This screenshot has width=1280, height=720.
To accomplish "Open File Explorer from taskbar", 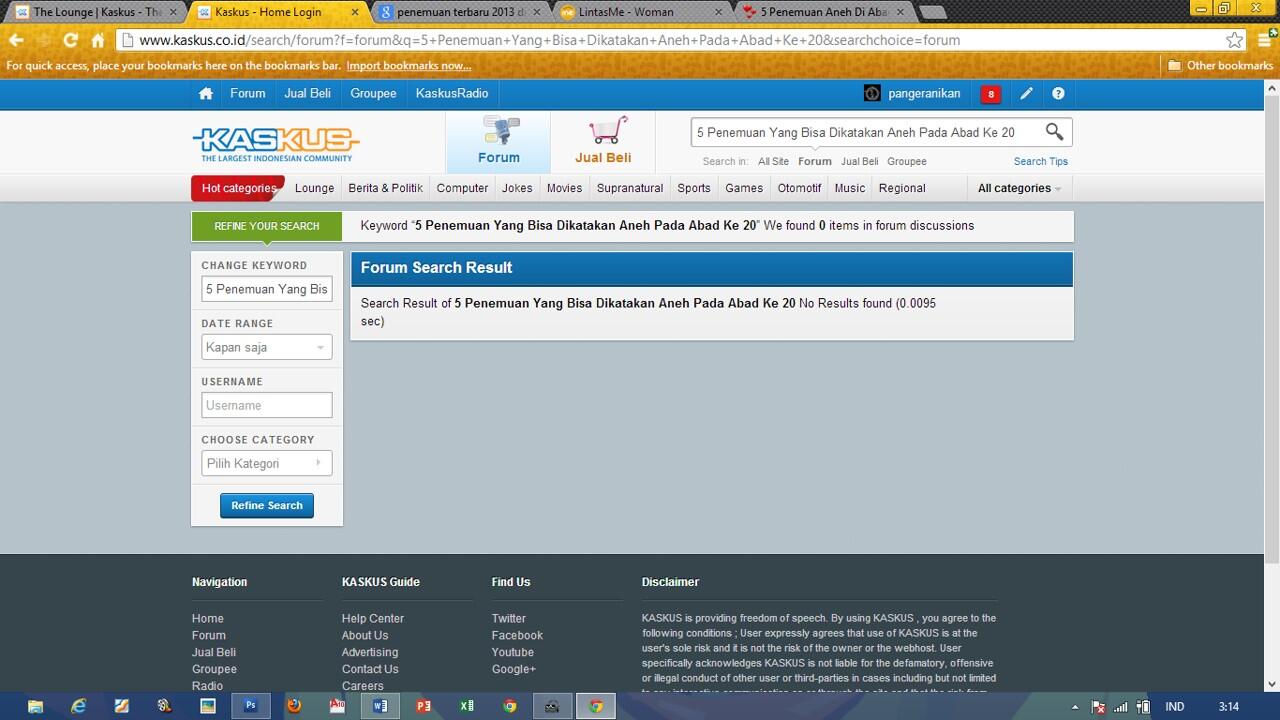I will pos(35,706).
